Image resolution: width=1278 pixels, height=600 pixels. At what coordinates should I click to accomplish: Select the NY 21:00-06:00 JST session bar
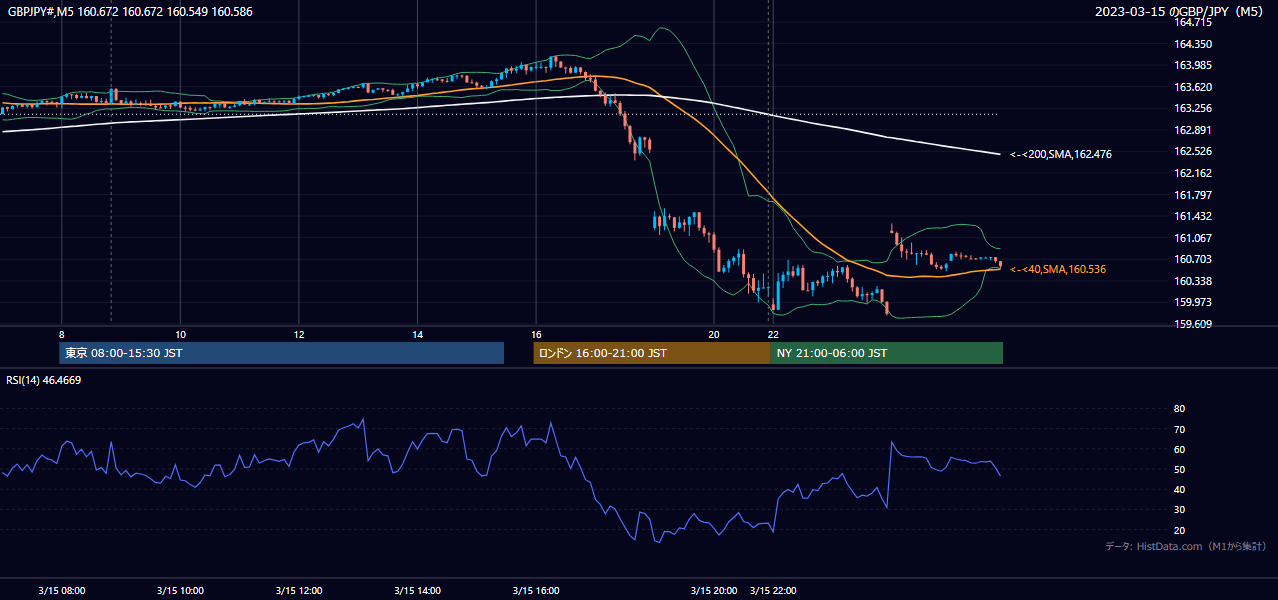pos(887,353)
